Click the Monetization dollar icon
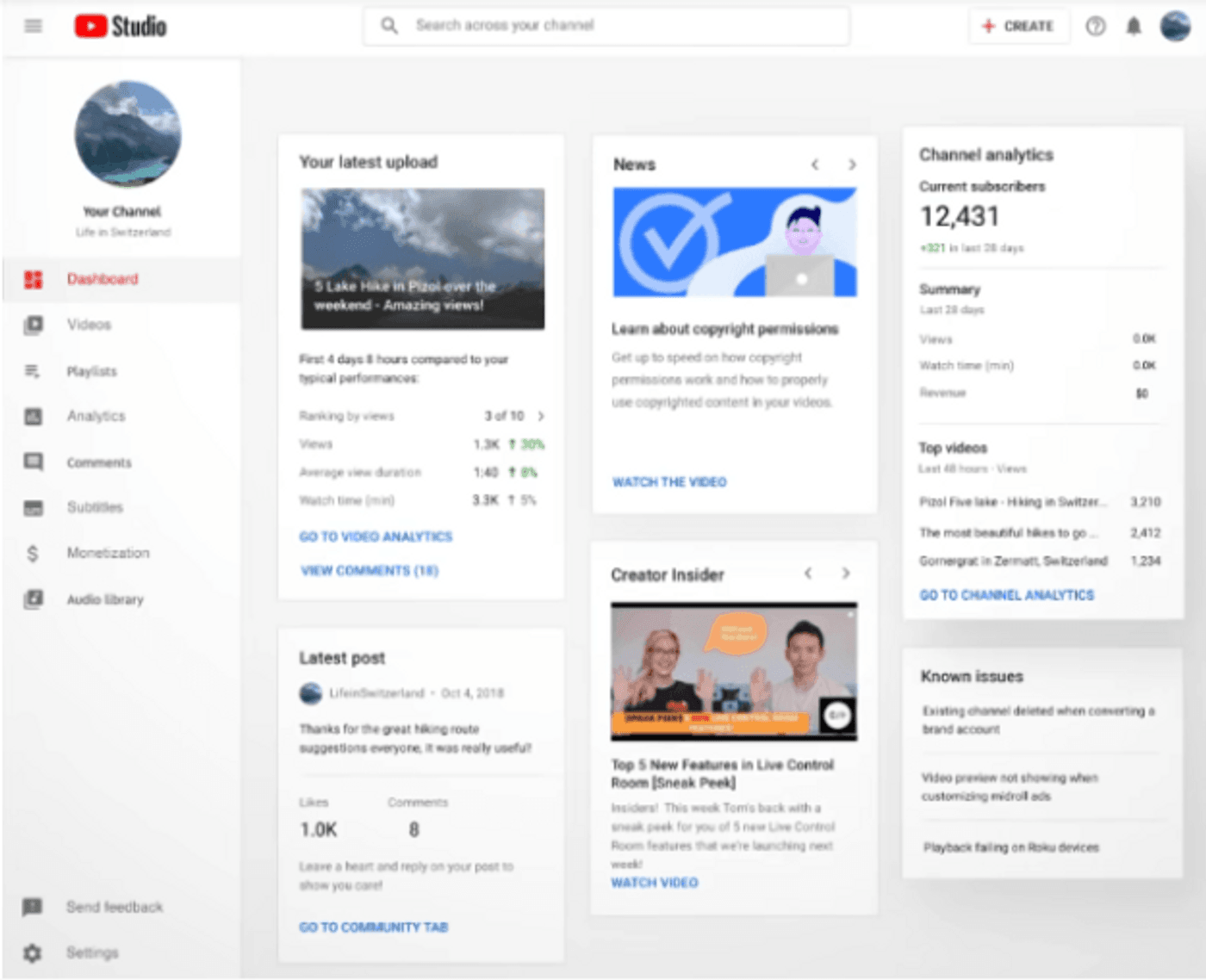Screen dimensions: 1206x980 click(x=33, y=553)
